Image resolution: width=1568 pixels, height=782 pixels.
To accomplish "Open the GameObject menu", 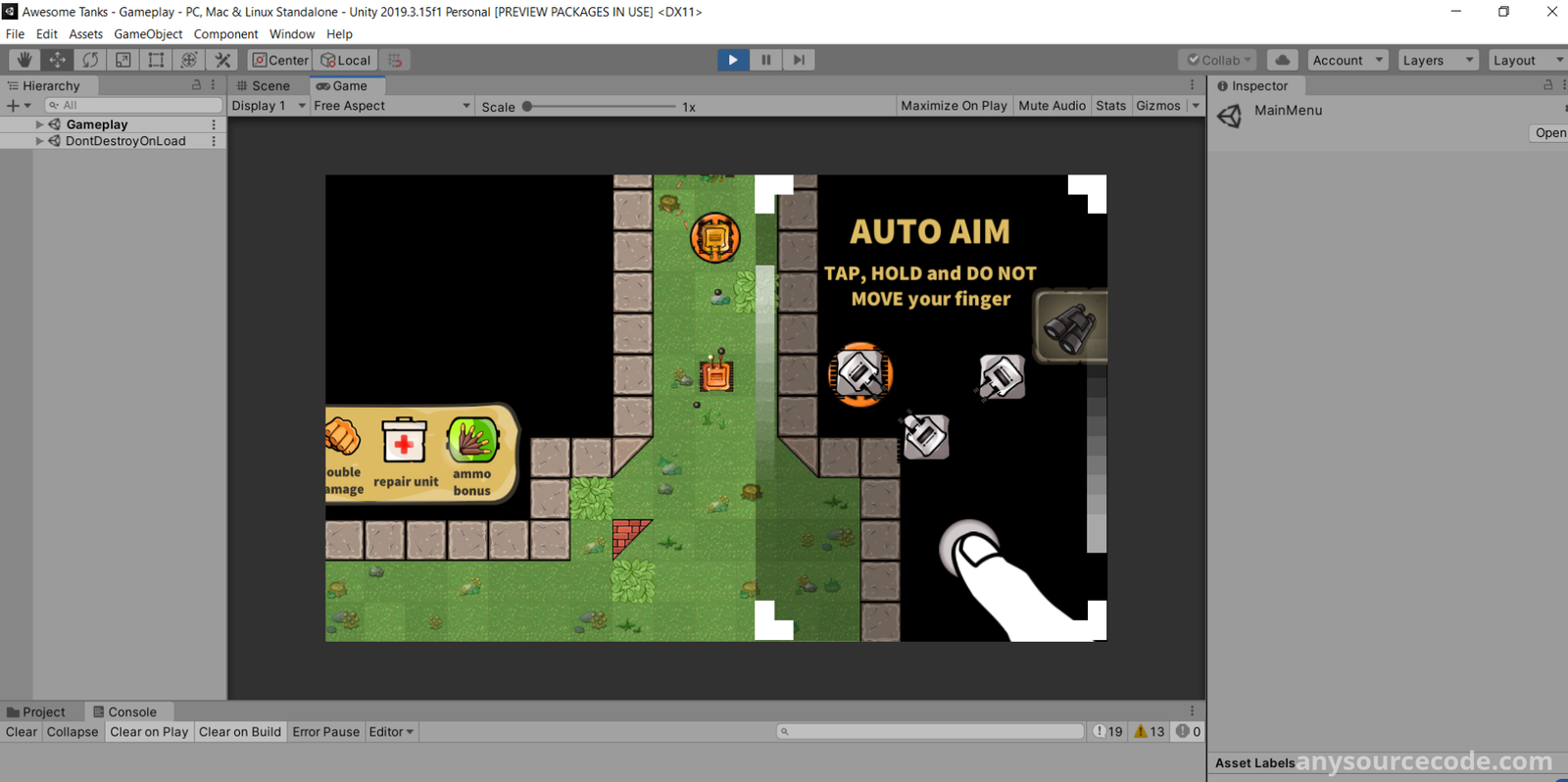I will click(x=148, y=34).
